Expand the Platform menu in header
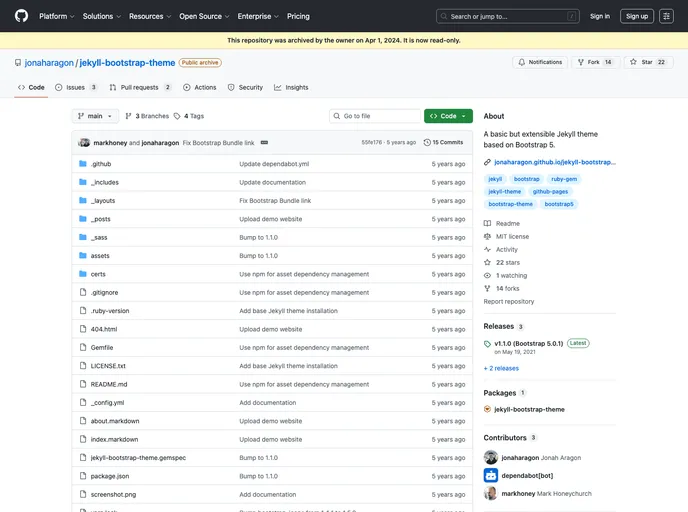Screen dimensions: 688x512 click(56, 16)
